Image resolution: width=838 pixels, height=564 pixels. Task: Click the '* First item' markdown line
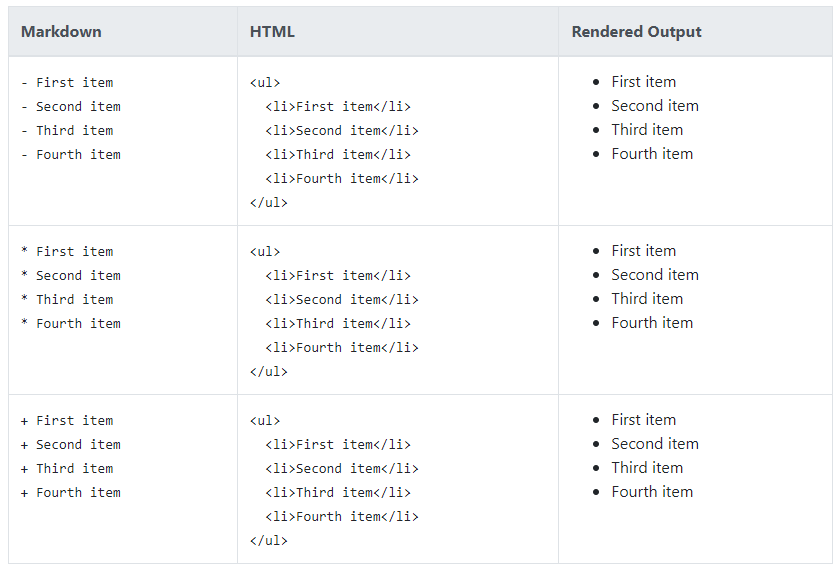click(x=67, y=252)
